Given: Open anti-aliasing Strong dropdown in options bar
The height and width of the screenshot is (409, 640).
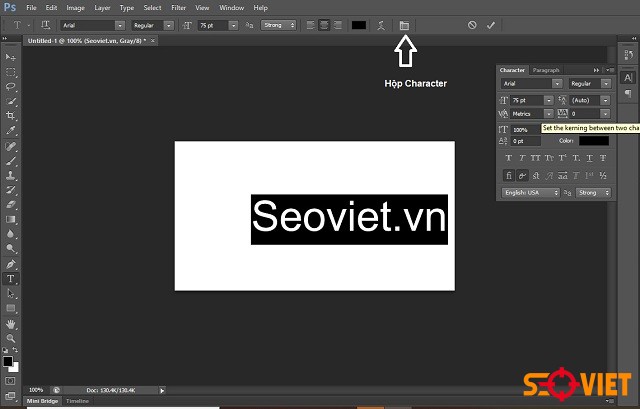Looking at the screenshot, I should pos(279,25).
